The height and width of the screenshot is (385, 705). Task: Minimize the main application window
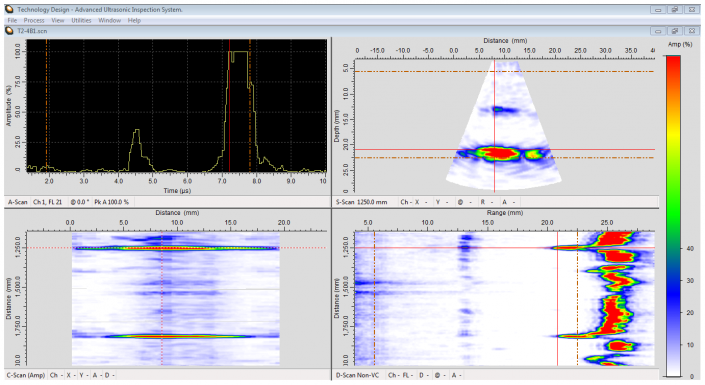tap(658, 9)
